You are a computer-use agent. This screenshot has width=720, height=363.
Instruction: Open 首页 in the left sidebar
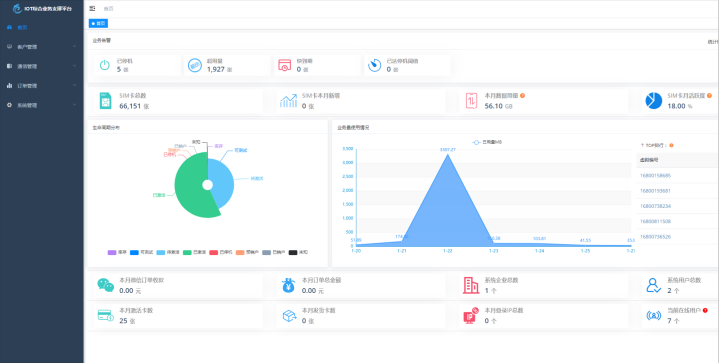tap(42, 27)
